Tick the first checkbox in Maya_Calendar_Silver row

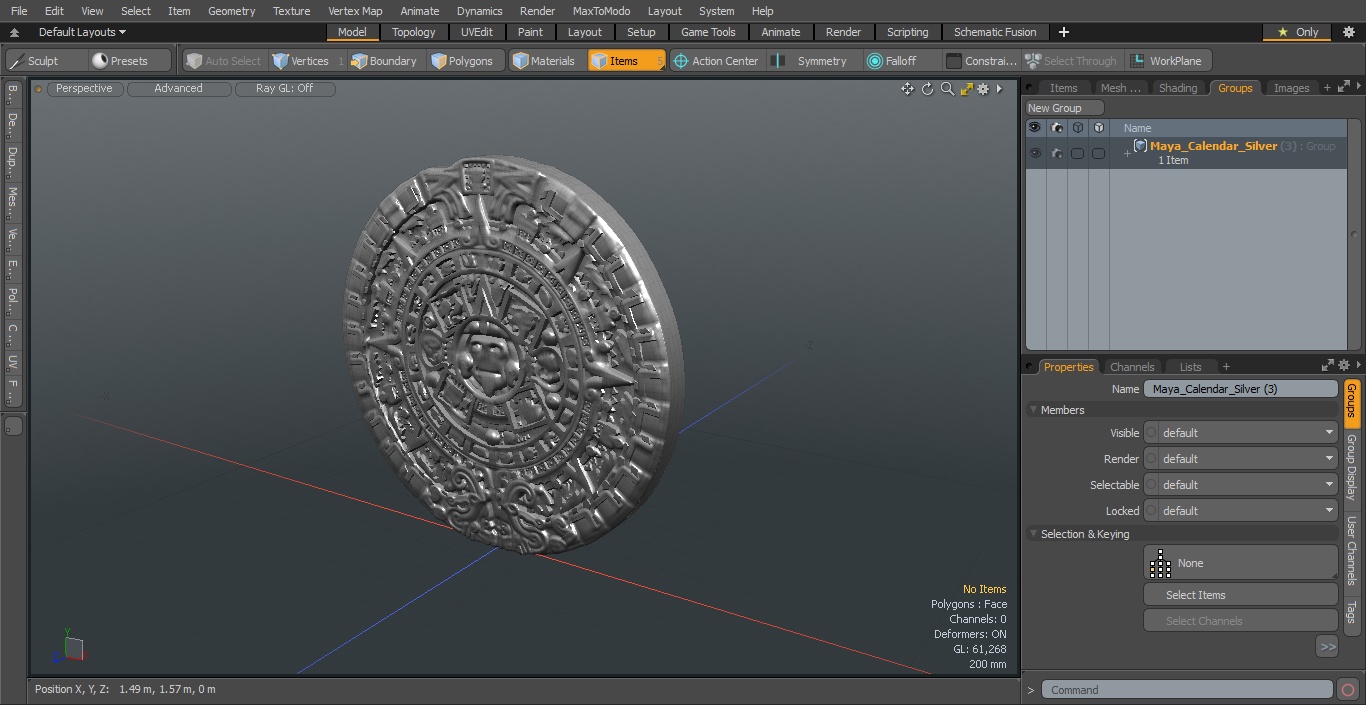click(x=1077, y=153)
